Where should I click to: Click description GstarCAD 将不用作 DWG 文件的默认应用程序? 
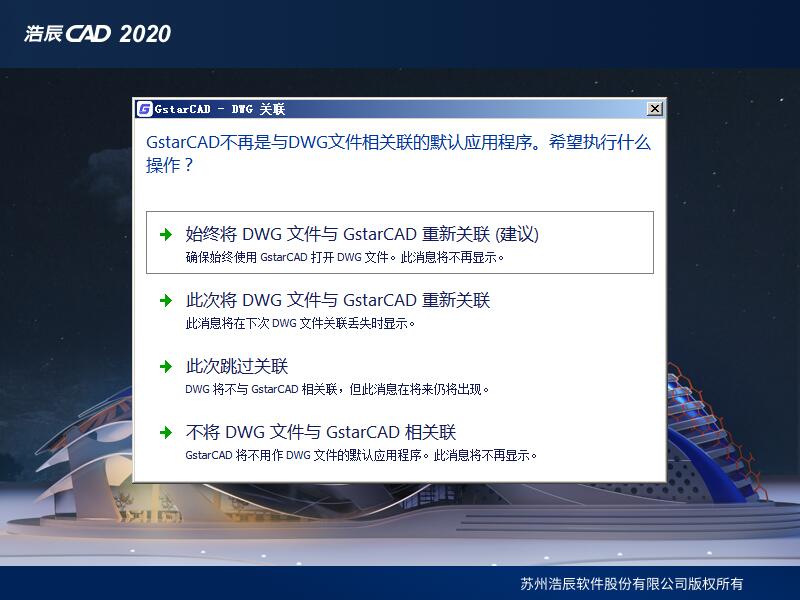point(361,455)
